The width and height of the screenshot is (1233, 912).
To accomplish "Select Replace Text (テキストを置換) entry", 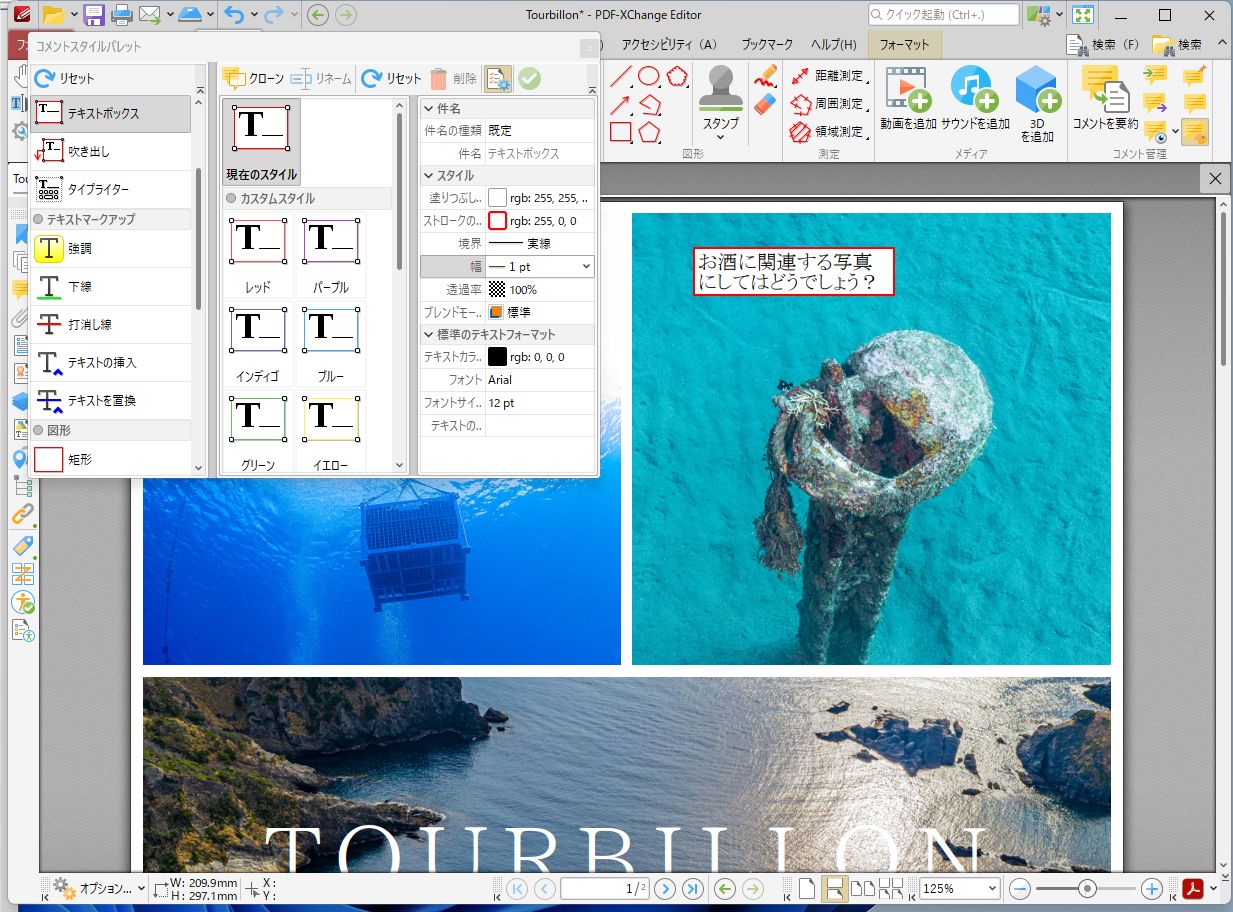I will (x=110, y=401).
